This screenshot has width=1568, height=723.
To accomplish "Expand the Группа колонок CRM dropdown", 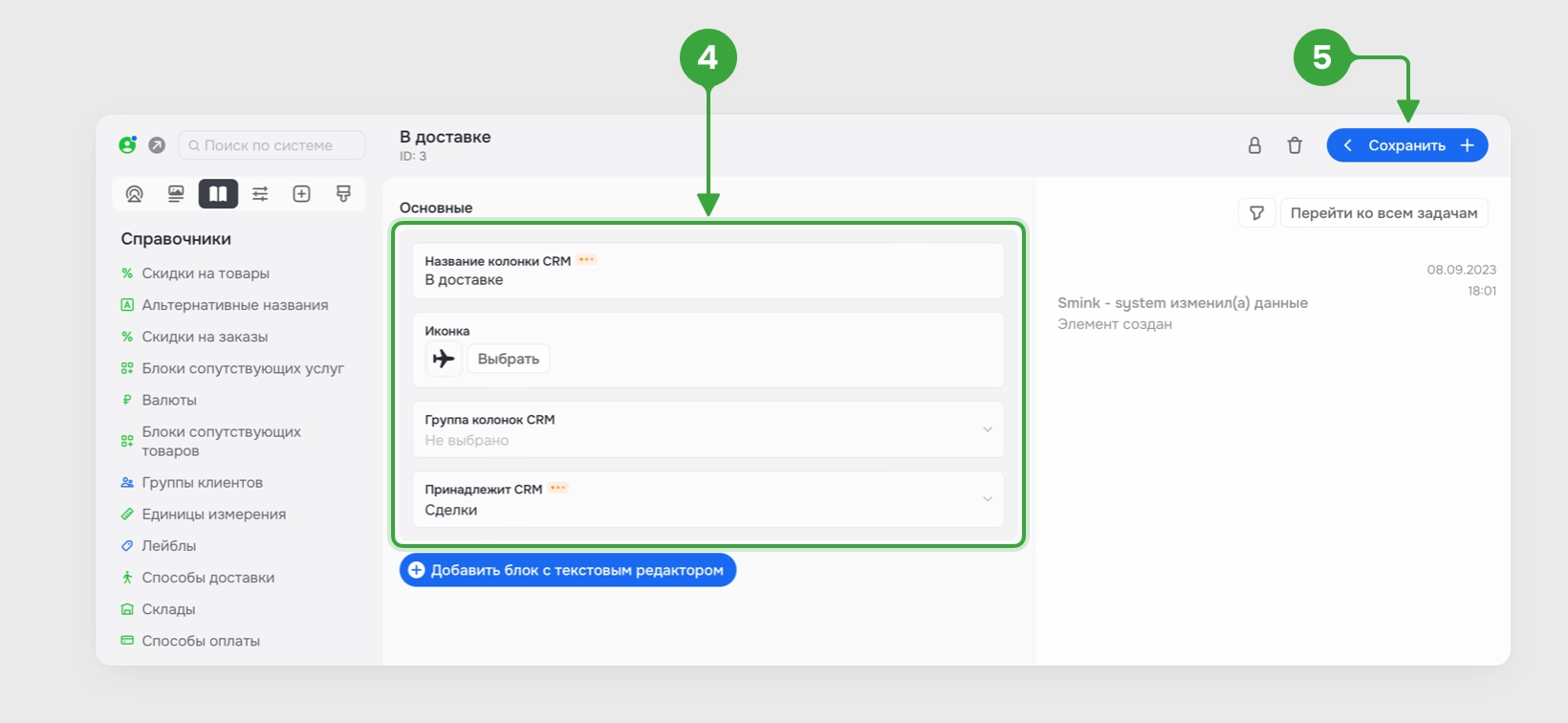I will (708, 429).
